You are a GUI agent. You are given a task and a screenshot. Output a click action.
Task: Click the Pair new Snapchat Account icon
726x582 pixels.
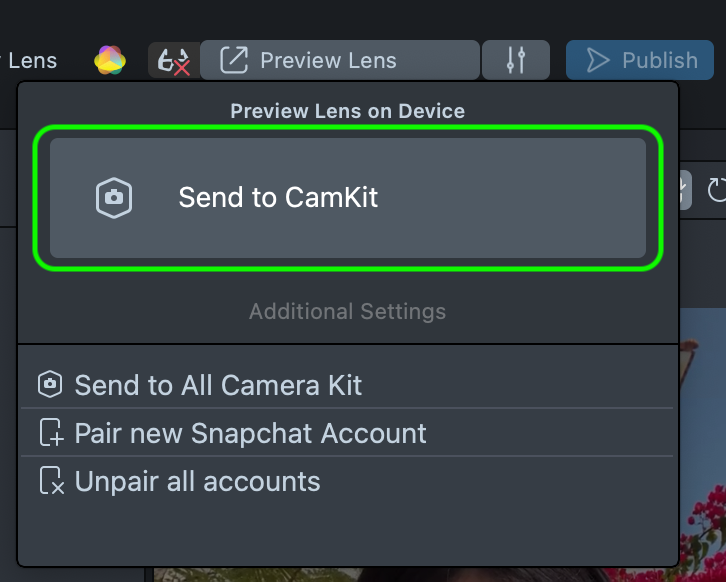click(50, 433)
